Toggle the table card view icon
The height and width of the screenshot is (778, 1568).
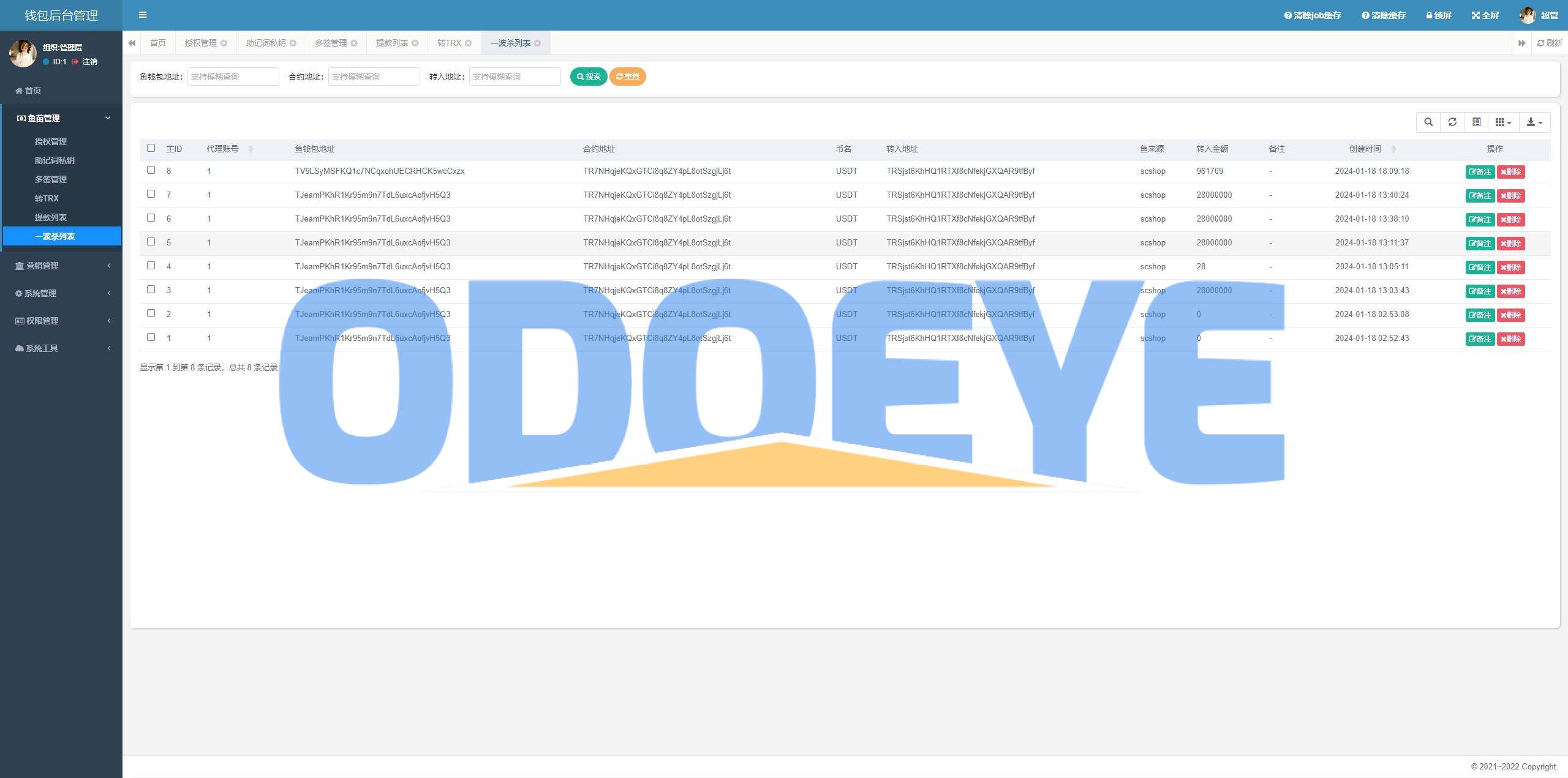[1476, 122]
